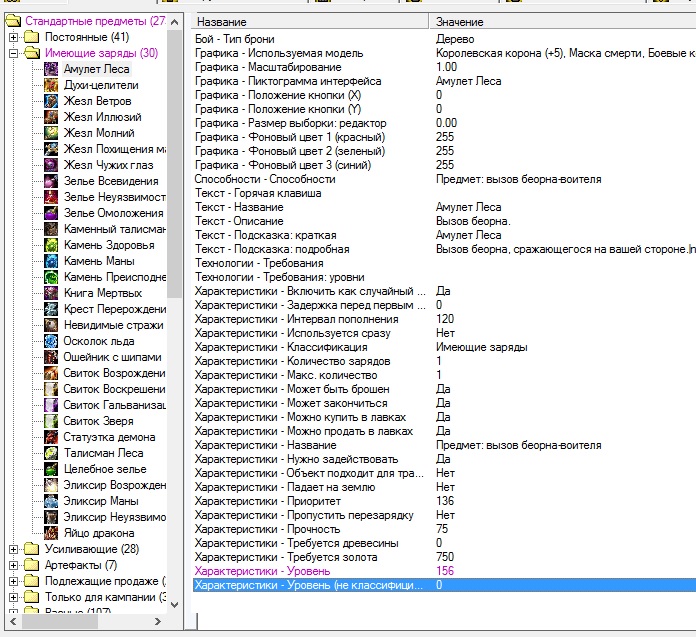The height and width of the screenshot is (637, 696).
Task: Click the Камень Маны icon
Action: (x=51, y=261)
